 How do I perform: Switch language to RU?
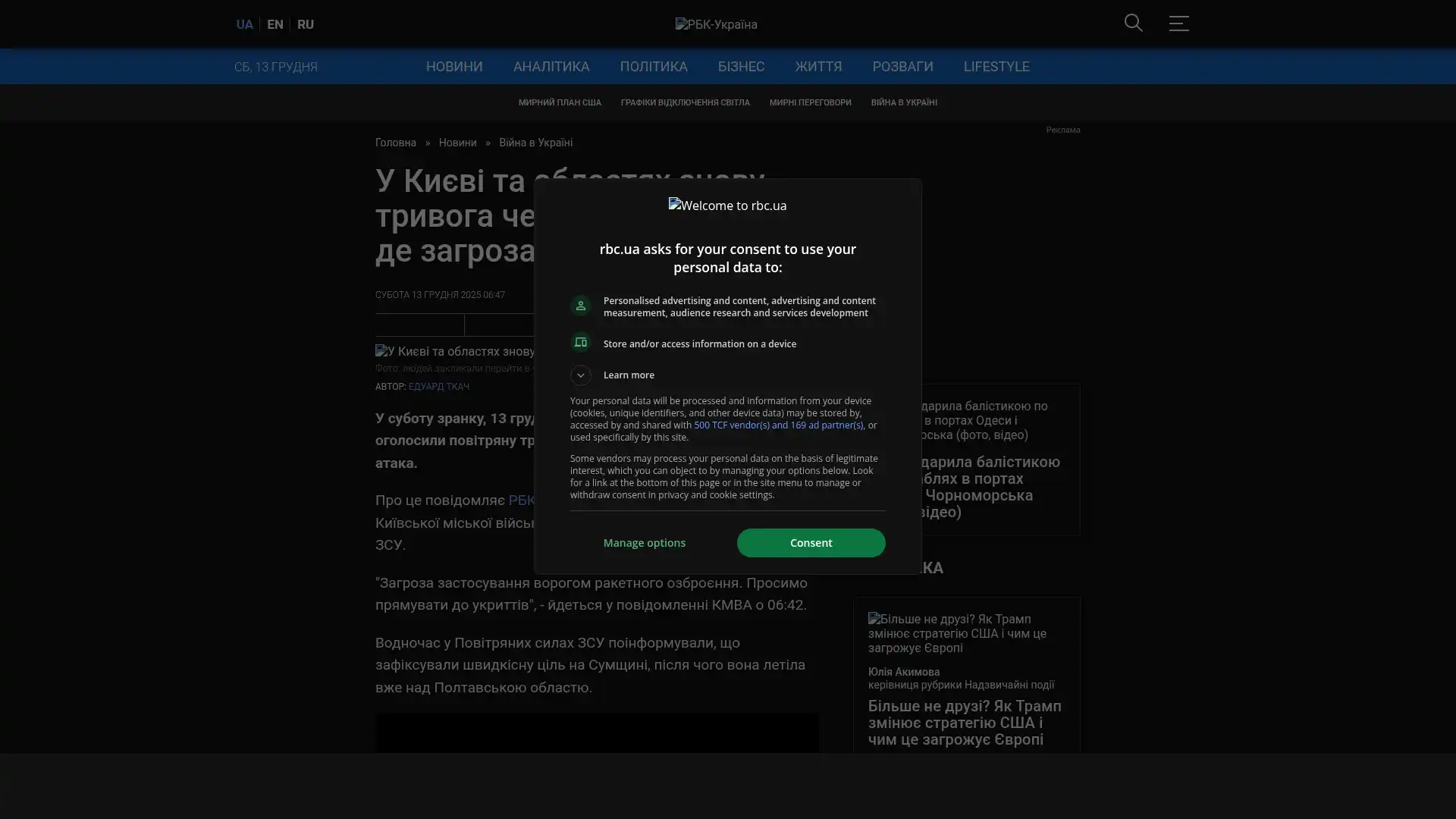point(306,24)
